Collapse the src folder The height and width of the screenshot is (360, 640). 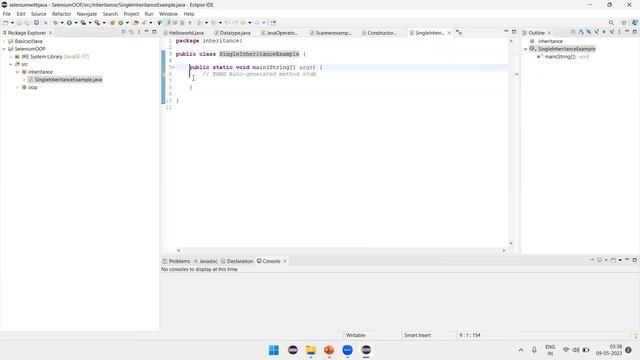point(11,64)
